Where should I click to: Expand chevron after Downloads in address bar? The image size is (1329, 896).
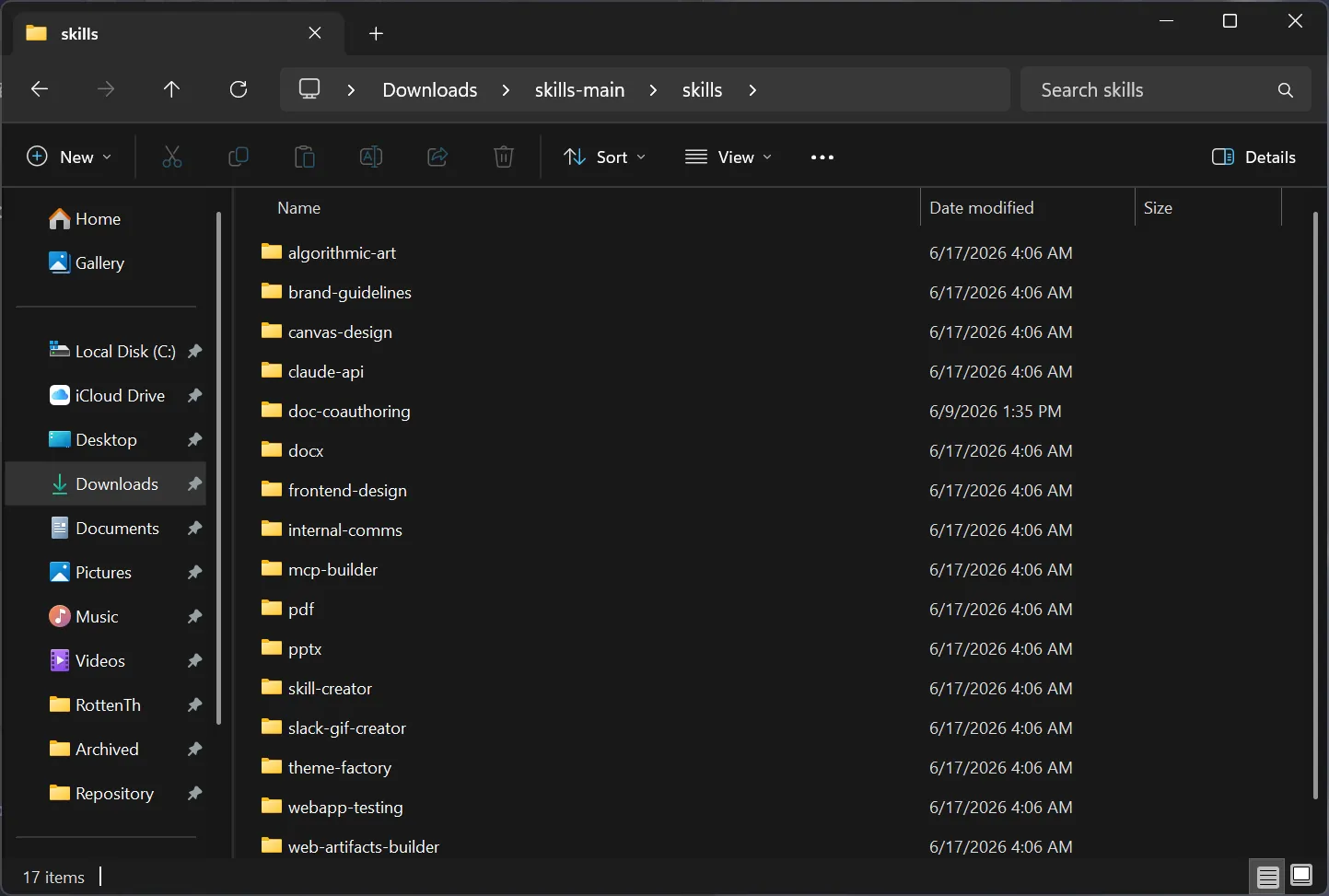click(506, 90)
